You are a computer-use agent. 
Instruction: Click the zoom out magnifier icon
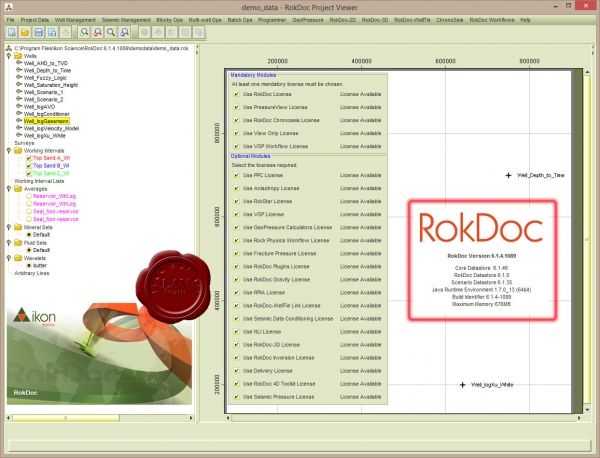98,33
